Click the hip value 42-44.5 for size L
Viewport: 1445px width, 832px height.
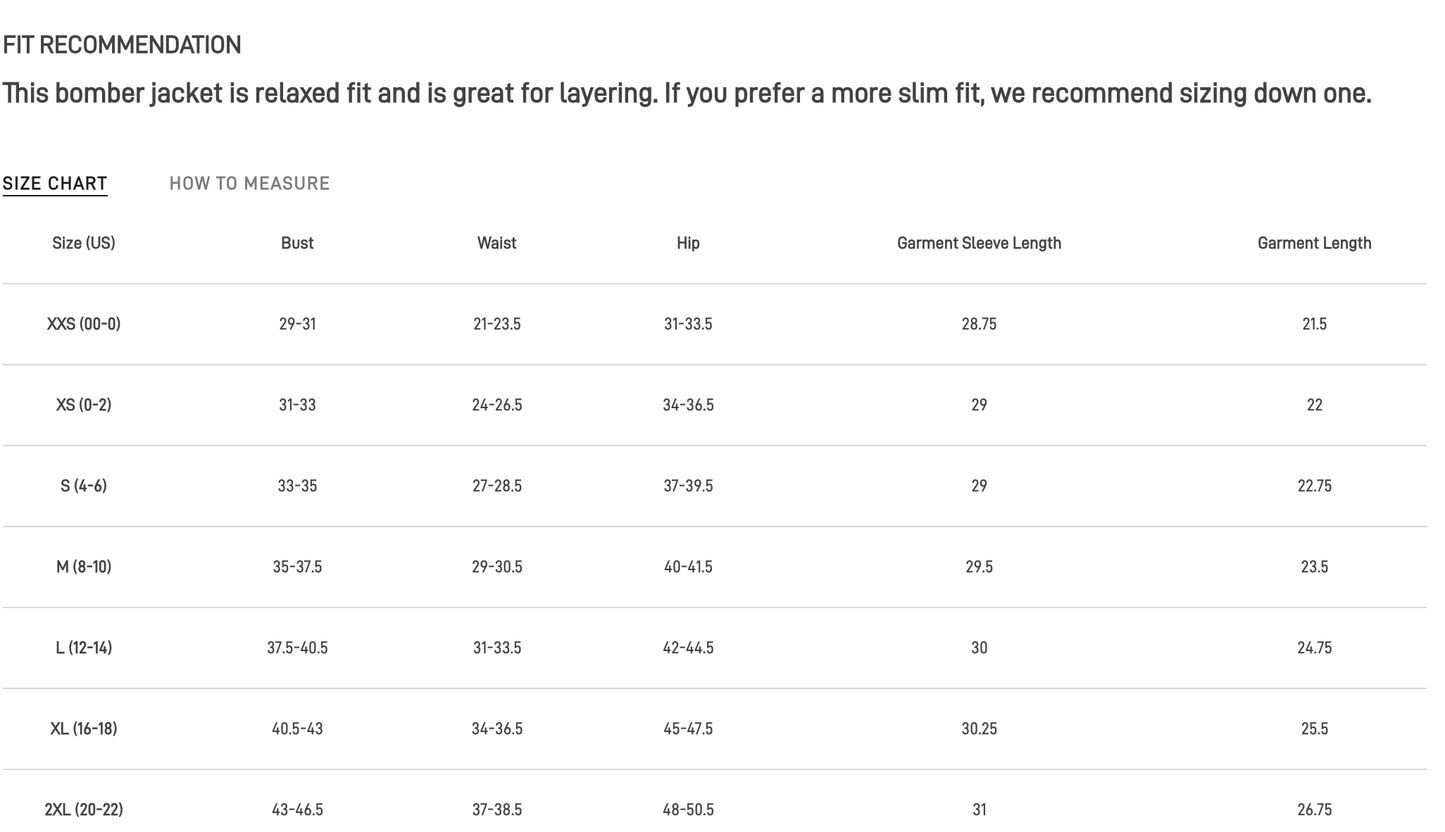[688, 648]
